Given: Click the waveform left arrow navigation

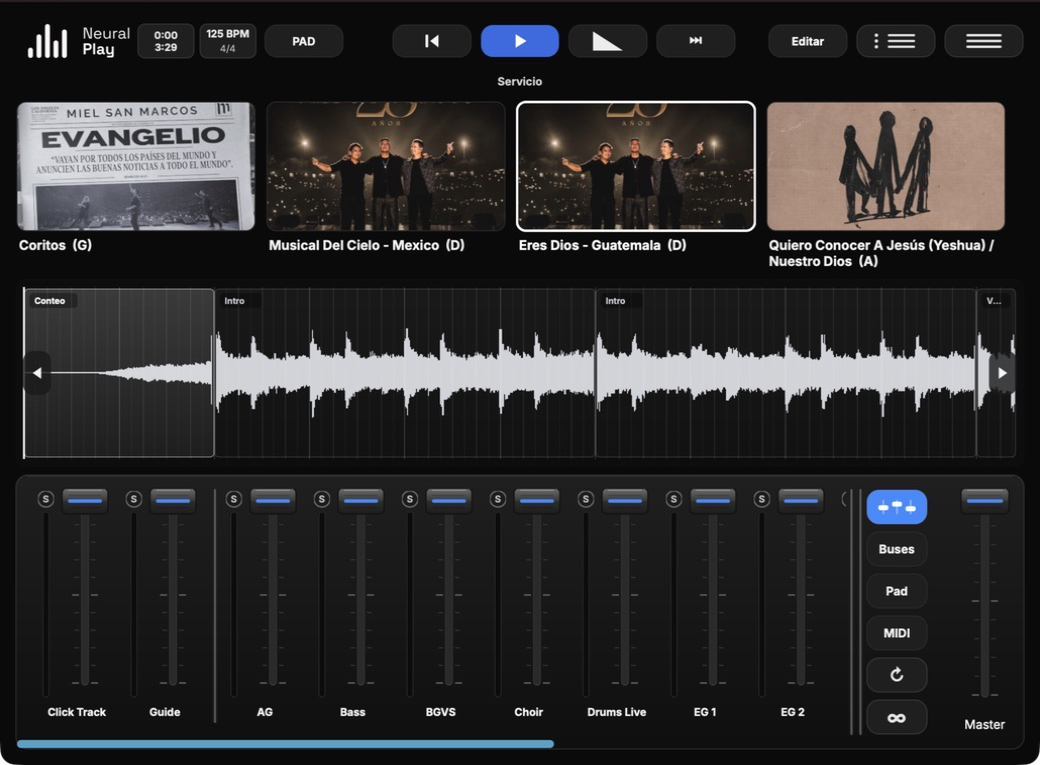Looking at the screenshot, I should (x=37, y=373).
